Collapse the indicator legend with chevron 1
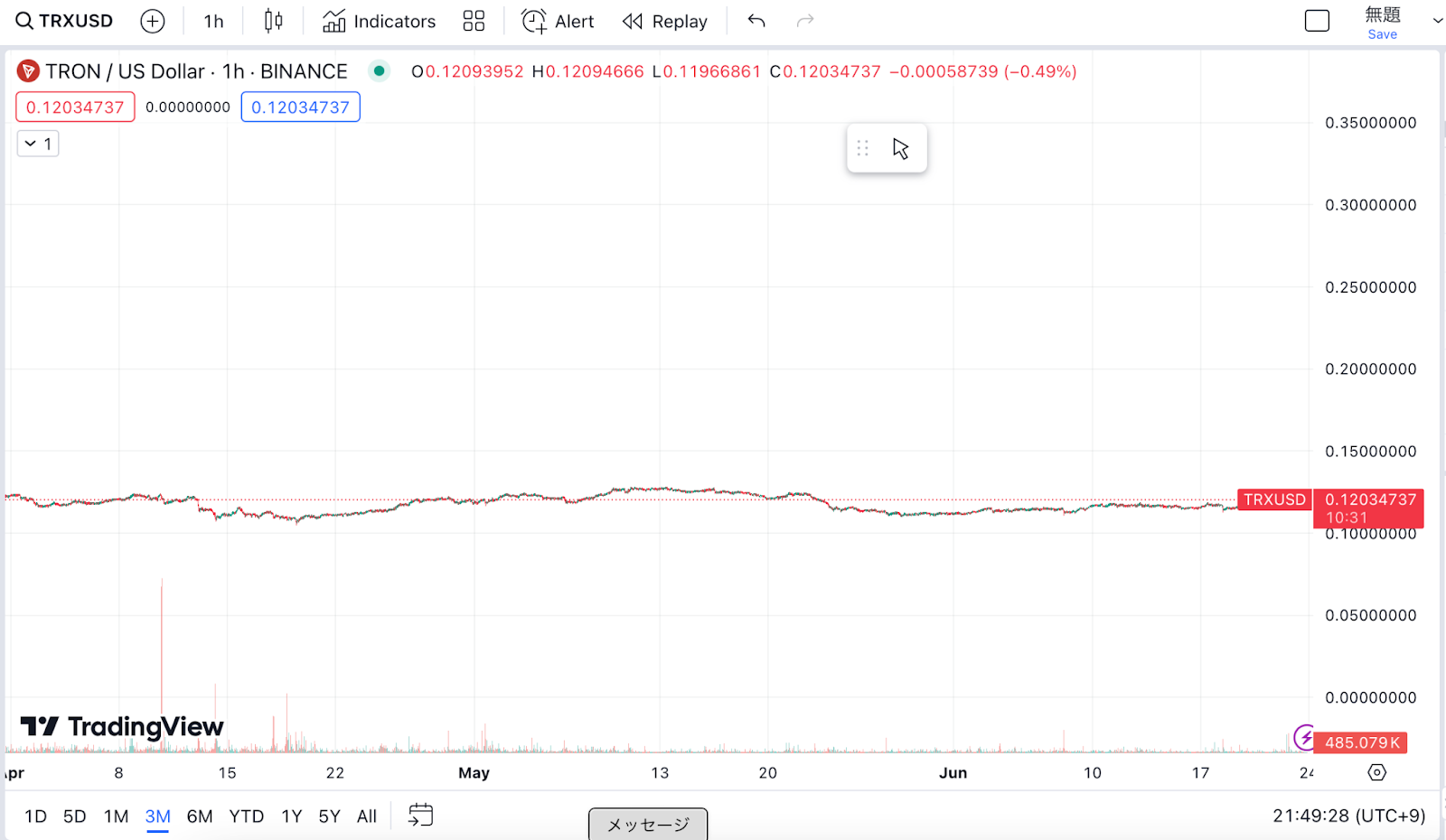The width and height of the screenshot is (1446, 840). (38, 144)
